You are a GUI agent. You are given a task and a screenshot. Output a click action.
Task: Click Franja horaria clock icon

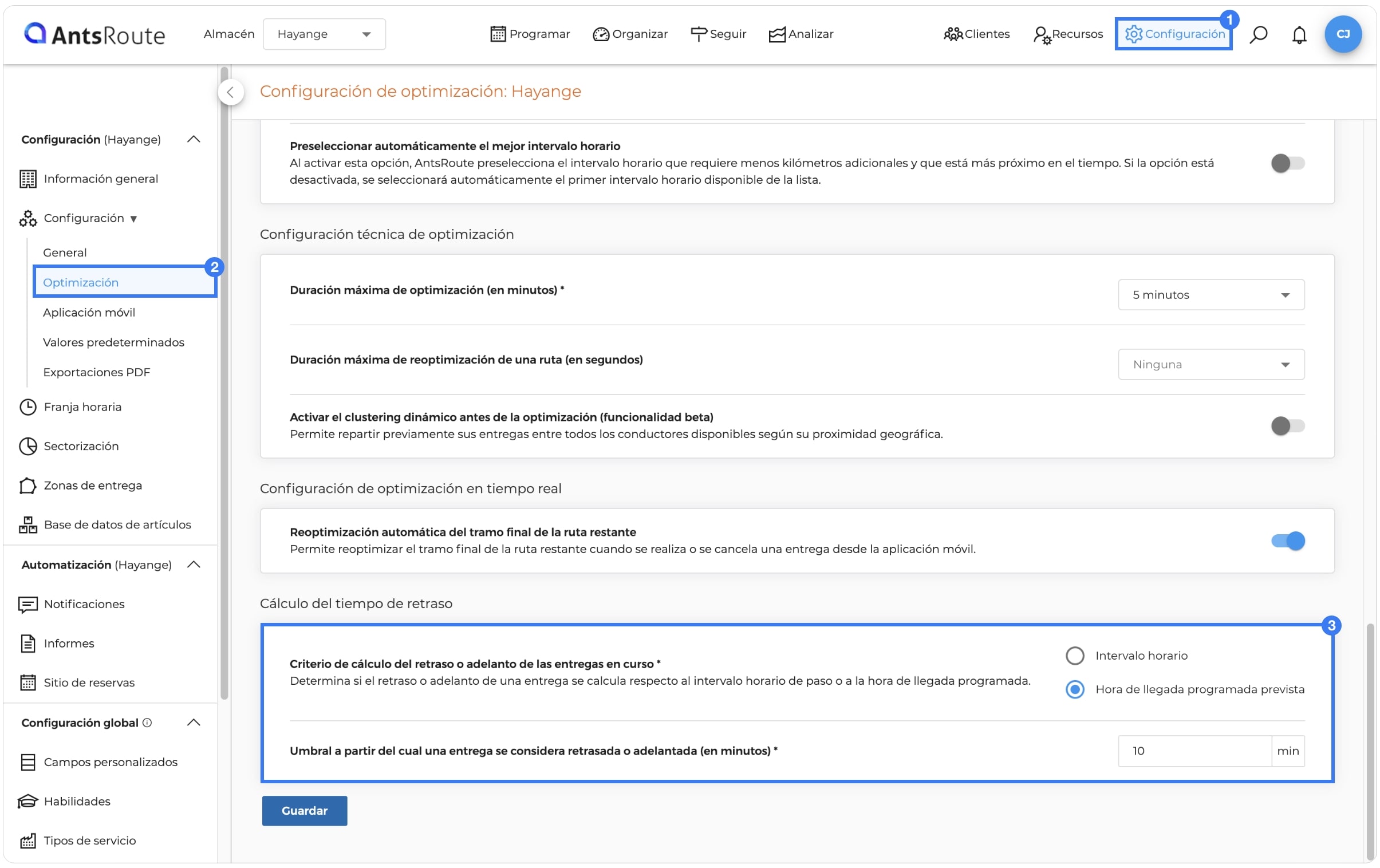(x=27, y=407)
